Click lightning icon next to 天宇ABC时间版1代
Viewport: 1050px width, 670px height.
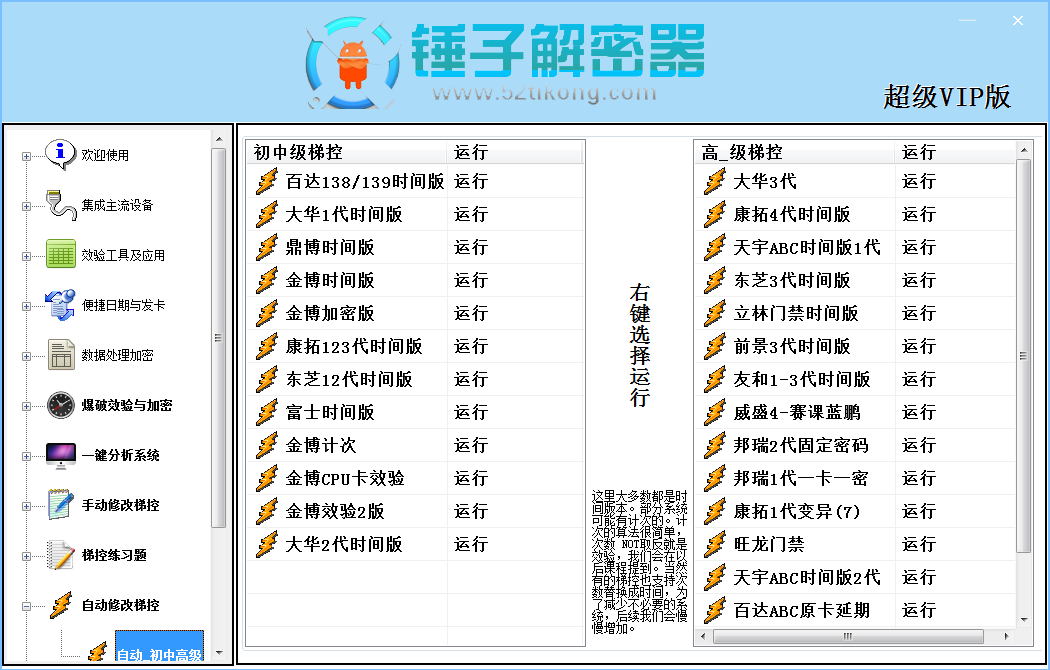pos(715,247)
